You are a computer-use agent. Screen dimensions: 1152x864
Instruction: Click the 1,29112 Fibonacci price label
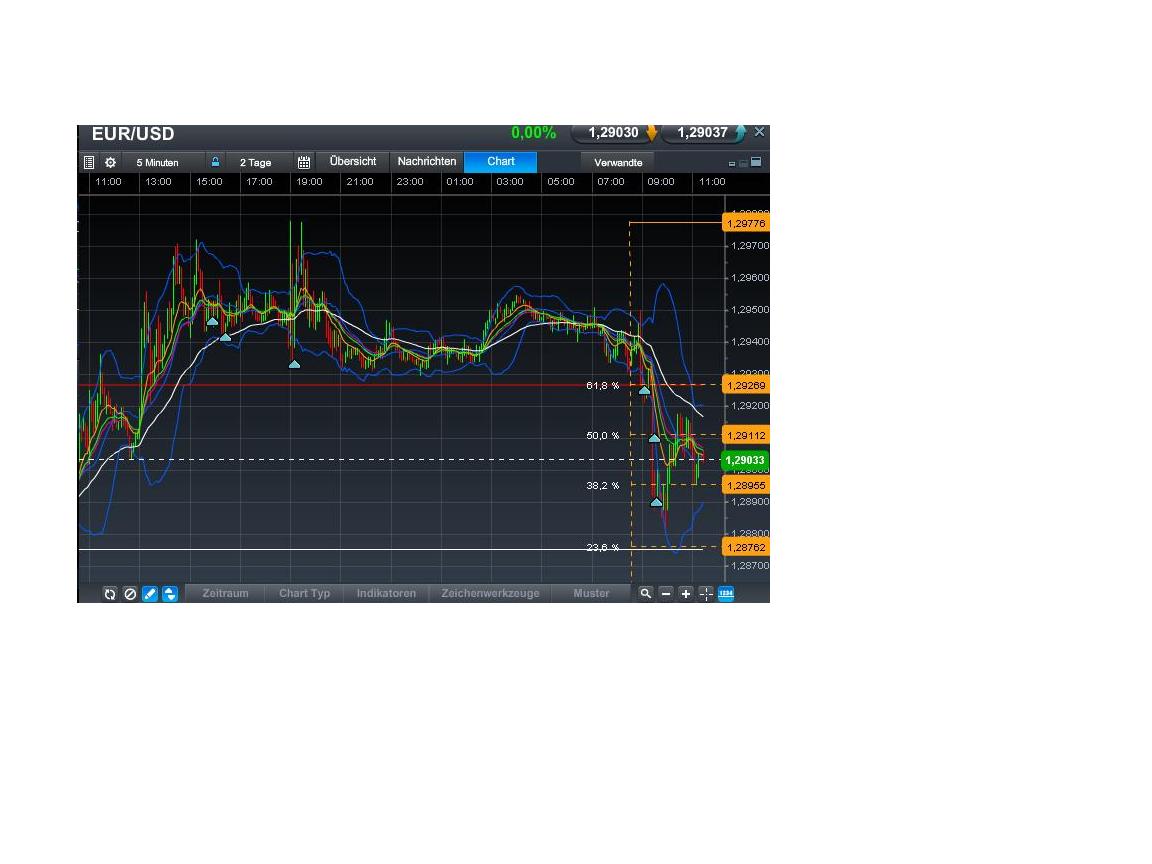[x=746, y=435]
